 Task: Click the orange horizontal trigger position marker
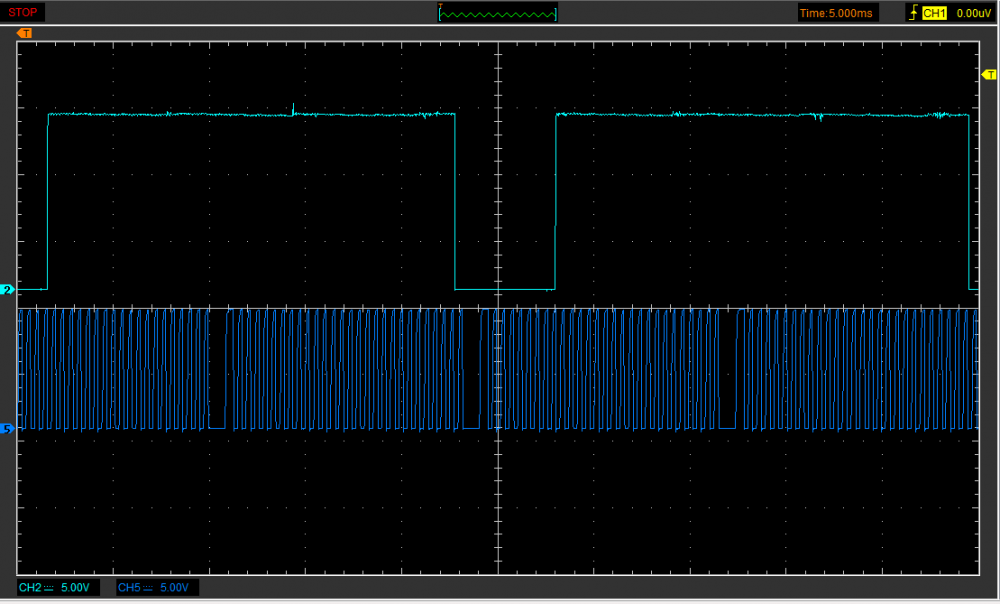tap(25, 33)
